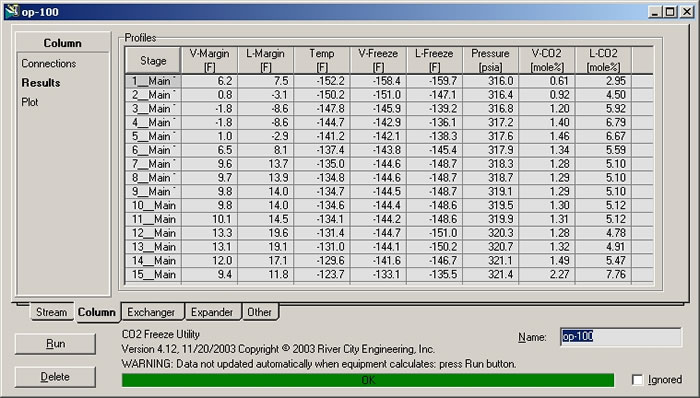Click V-CO2 value 2.27 for stage 15
700x398 pixels.
(x=547, y=275)
